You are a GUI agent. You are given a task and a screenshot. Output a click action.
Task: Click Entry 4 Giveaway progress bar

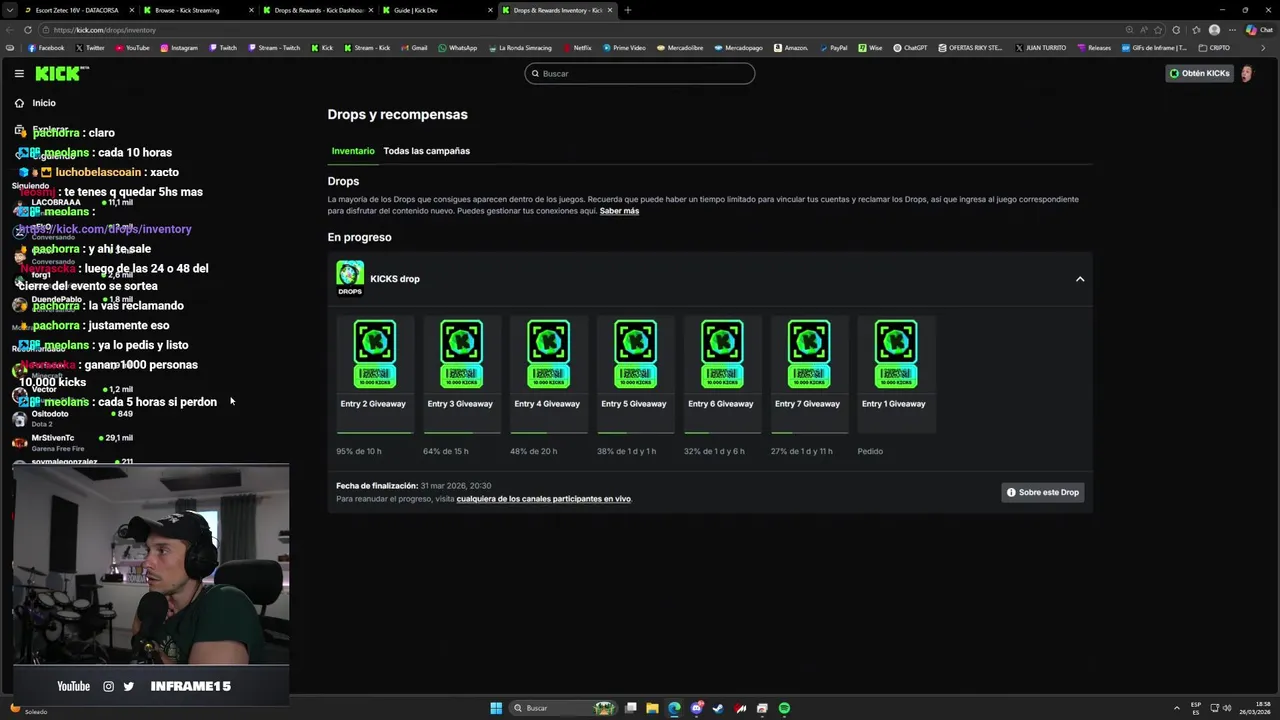548,433
